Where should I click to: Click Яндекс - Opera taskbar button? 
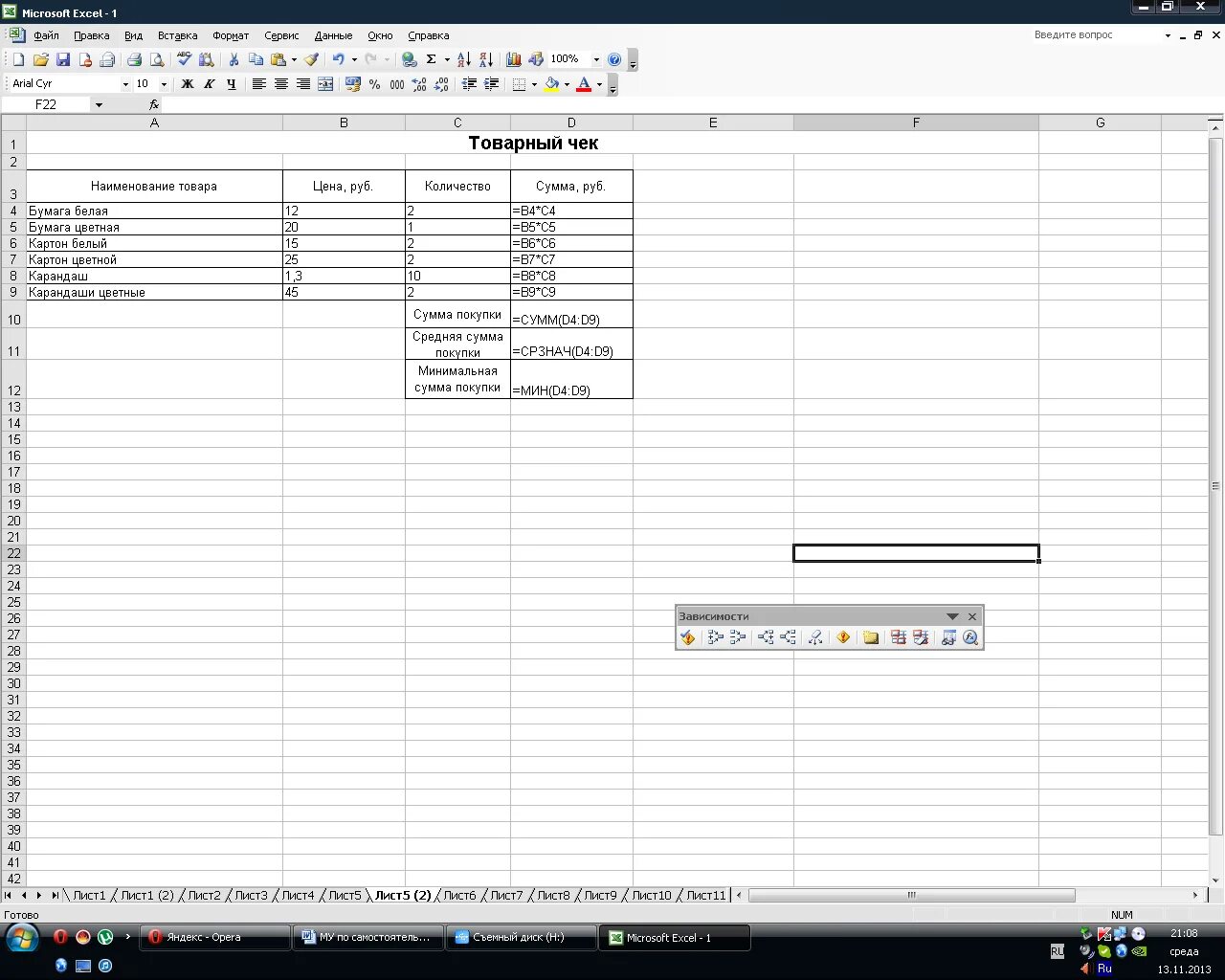(215, 938)
